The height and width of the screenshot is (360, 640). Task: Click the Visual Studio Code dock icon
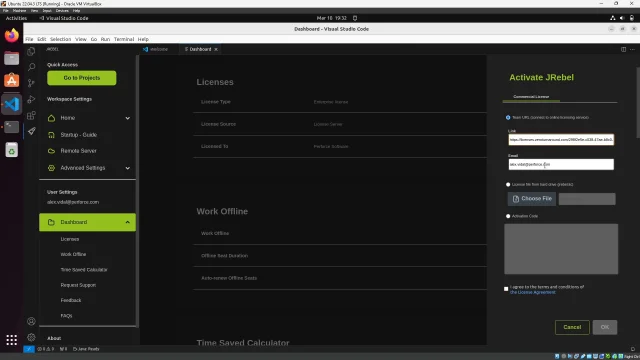coord(11,104)
